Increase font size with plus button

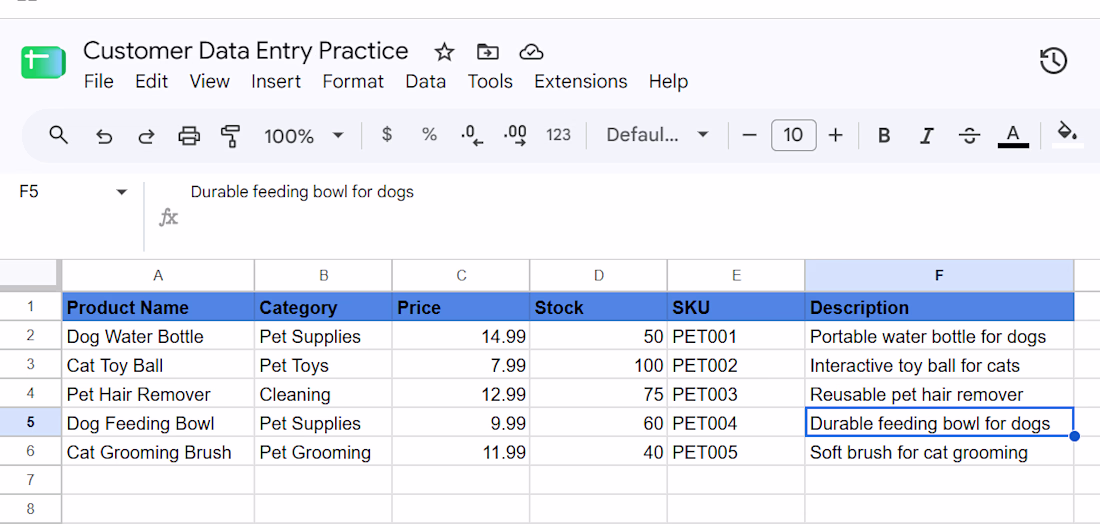[835, 135]
